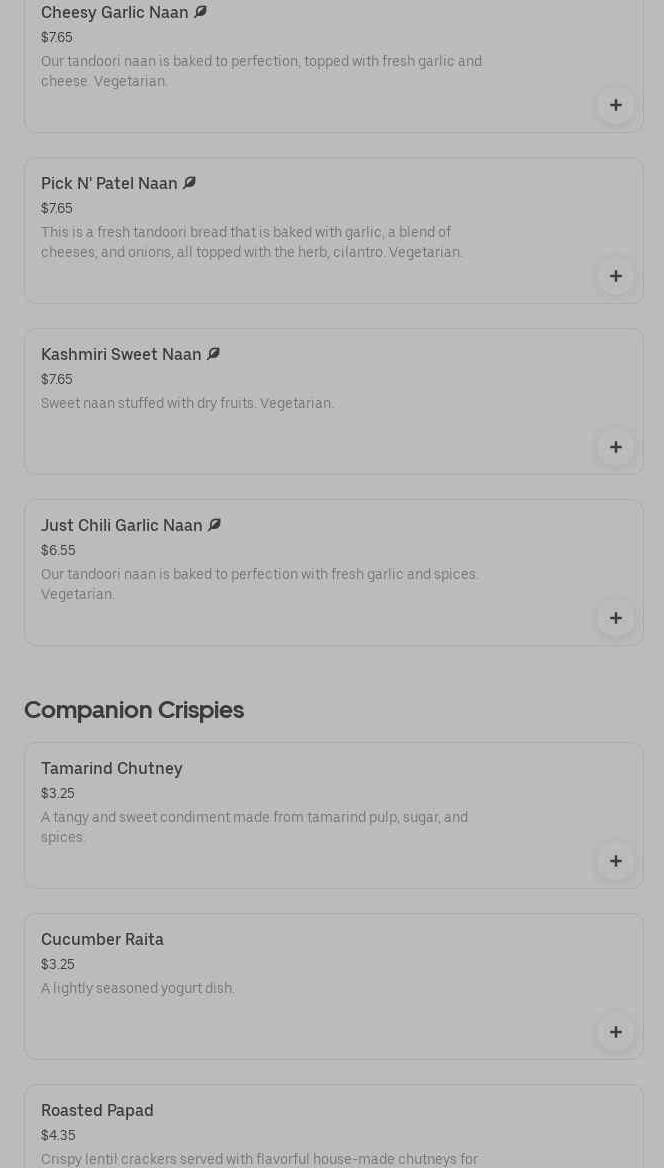This screenshot has height=1168, width=664.
Task: Click the Tamarind Chutney description text
Action: [x=254, y=827]
